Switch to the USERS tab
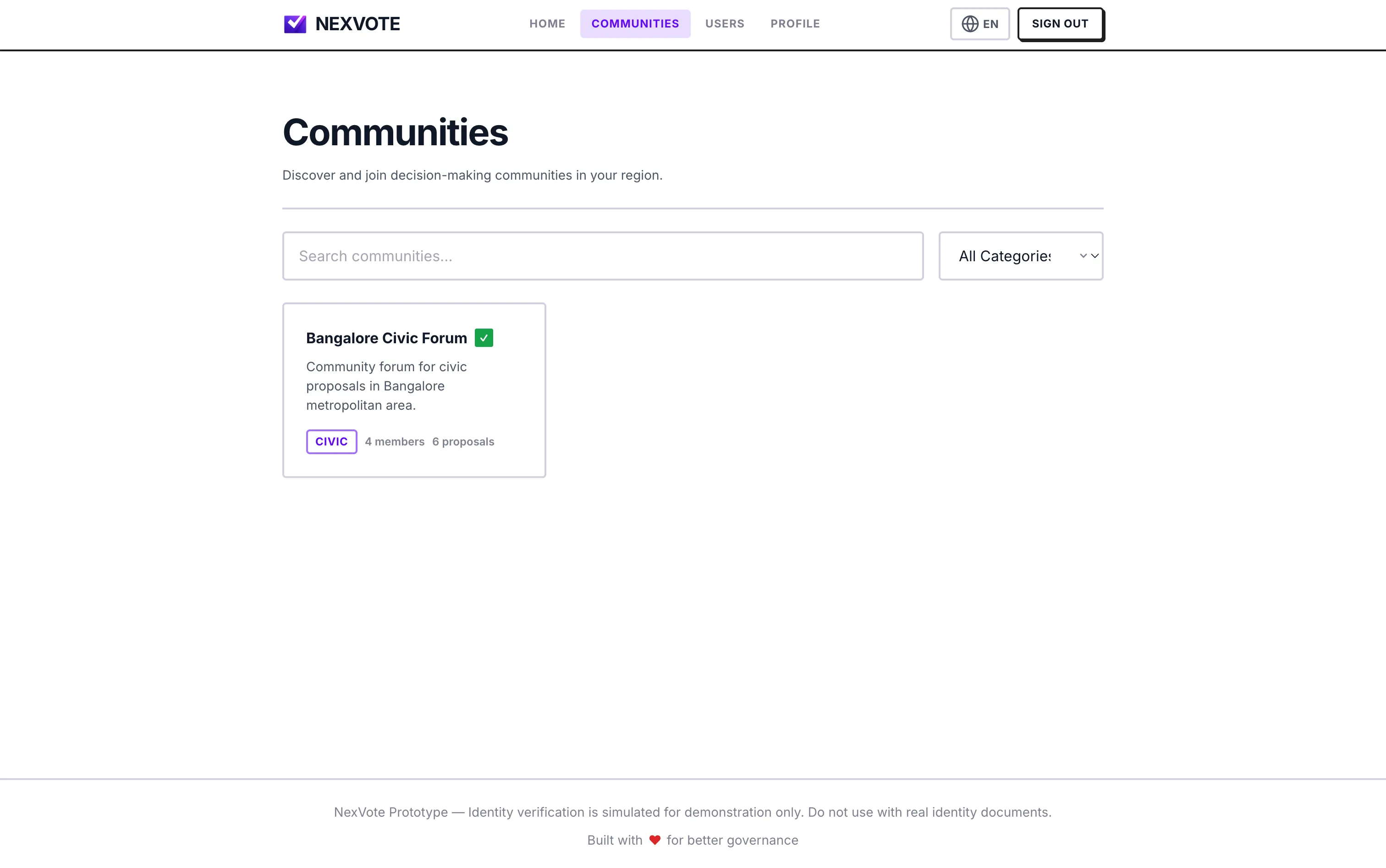The height and width of the screenshot is (868, 1386). point(725,23)
